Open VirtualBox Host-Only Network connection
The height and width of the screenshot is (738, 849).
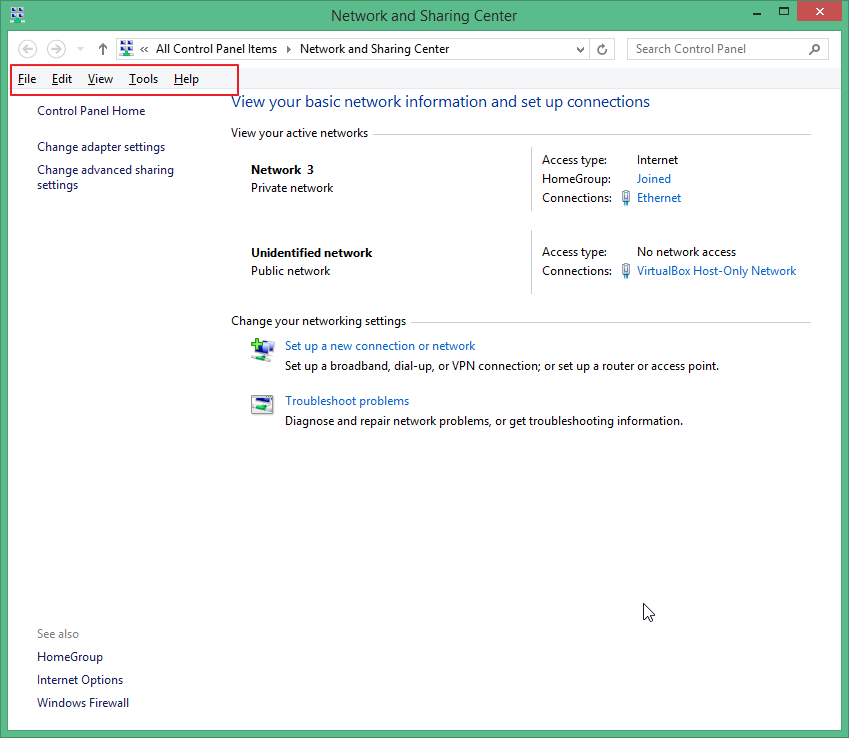pos(716,271)
